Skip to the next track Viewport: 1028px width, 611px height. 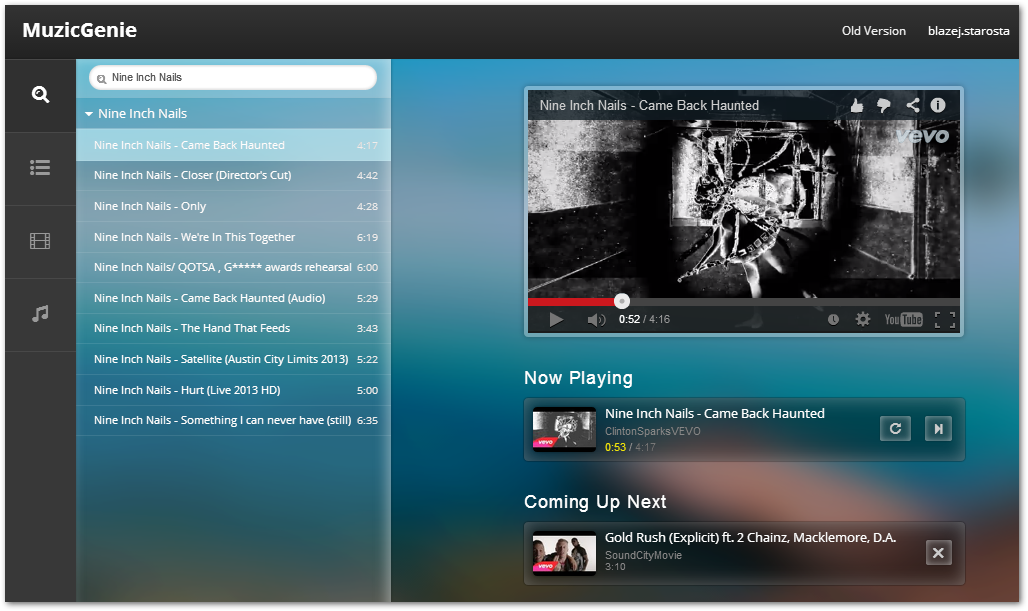[938, 429]
